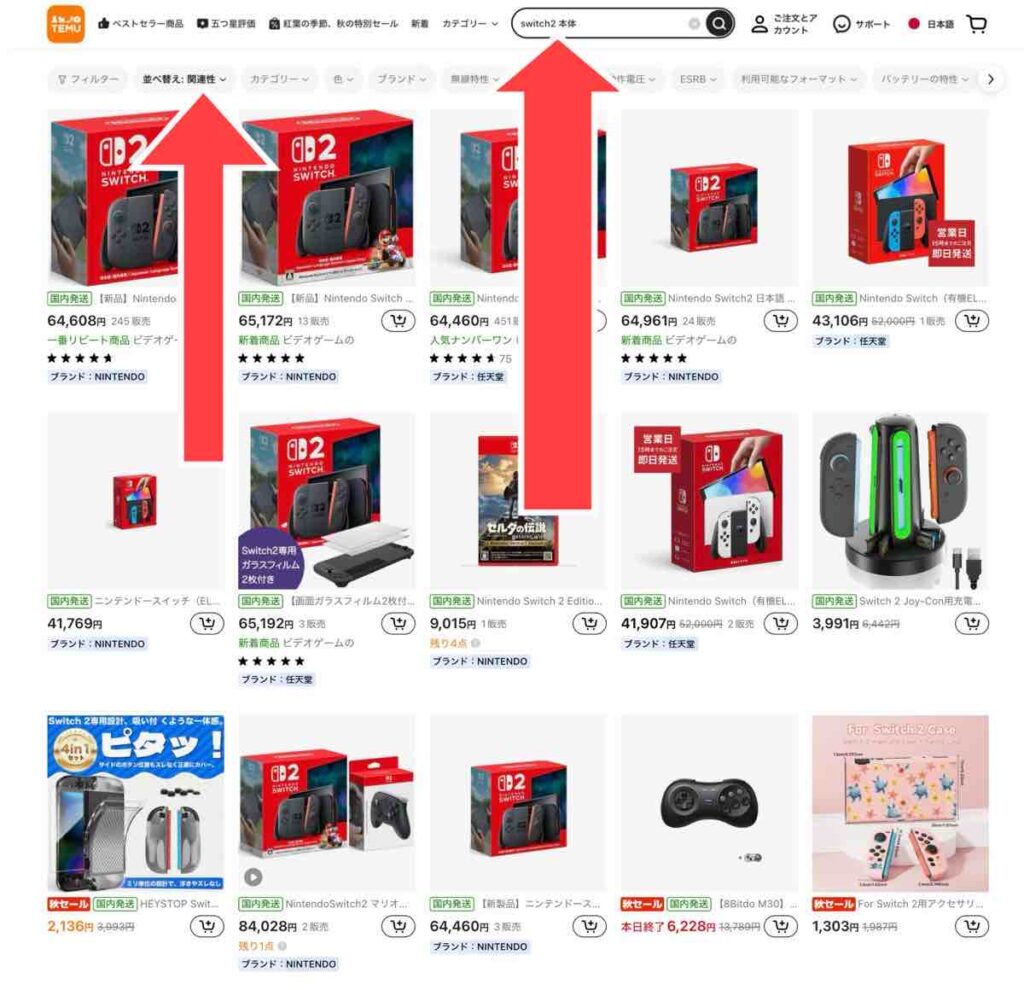Screen dimensions: 1024x990
Task: Click the search magnifier button
Action: click(x=718, y=24)
